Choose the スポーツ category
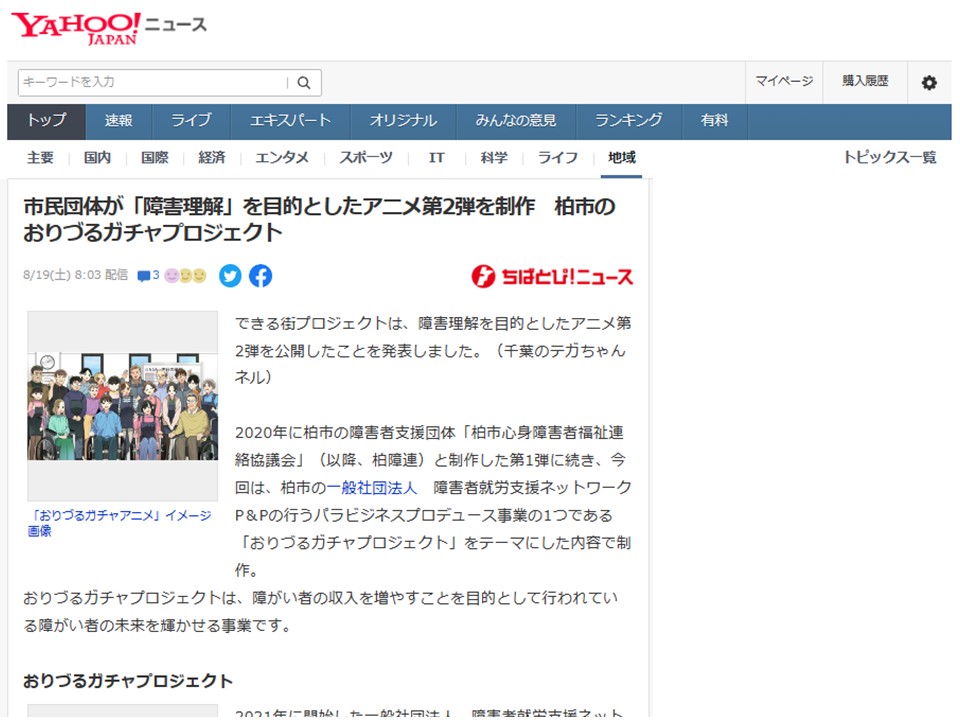This screenshot has height=720, width=960. click(x=365, y=158)
